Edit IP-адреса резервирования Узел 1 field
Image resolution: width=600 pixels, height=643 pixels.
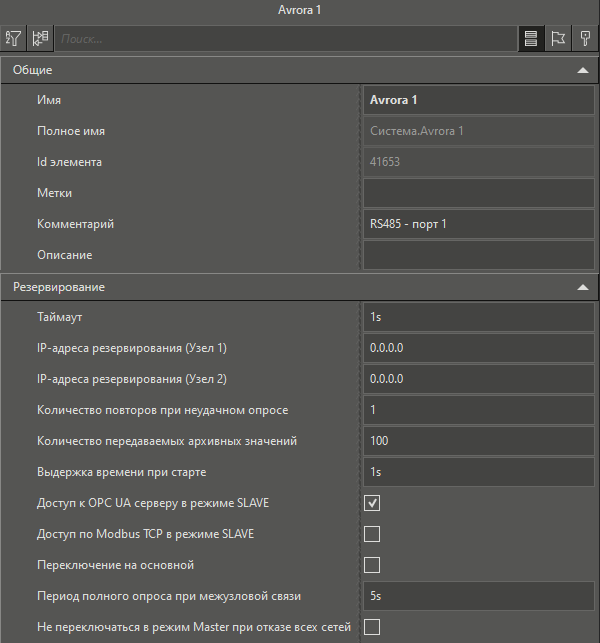(x=479, y=348)
